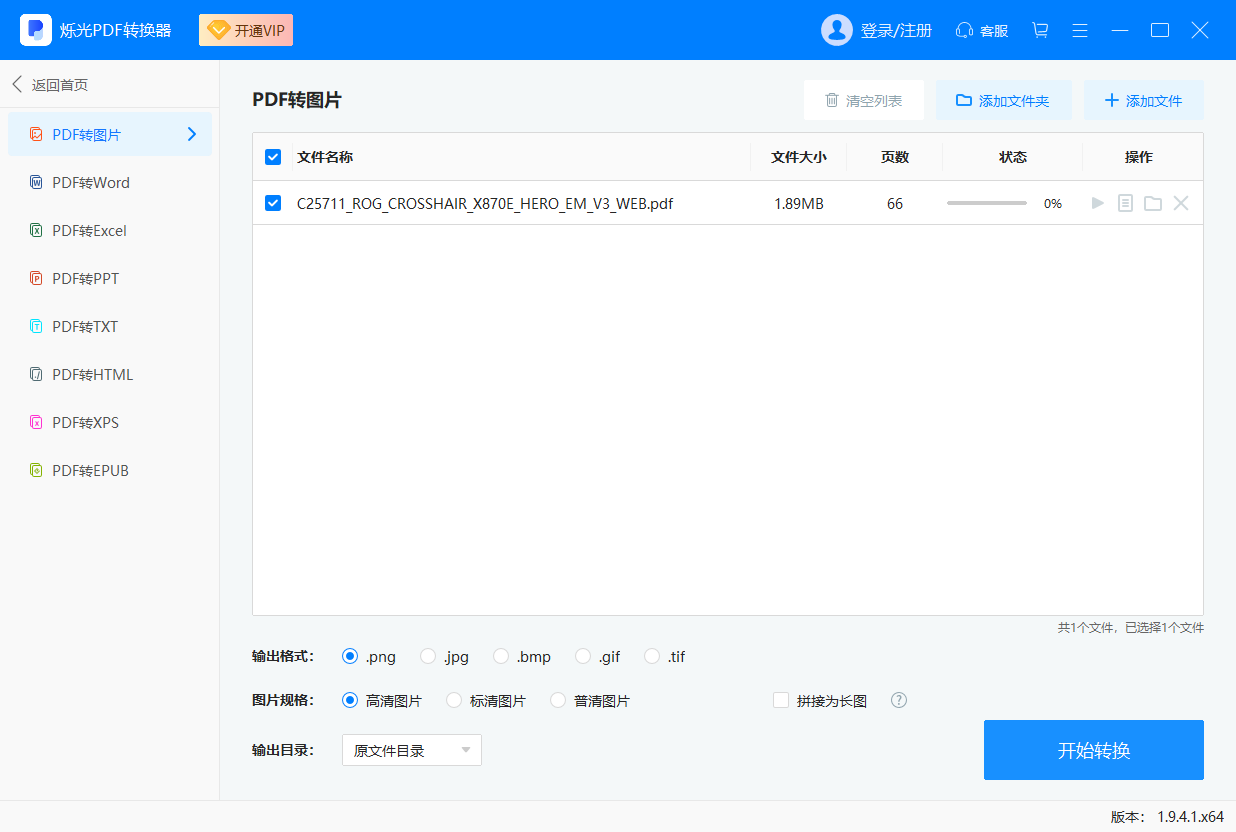Click the help question mark icon
Viewport: 1236px width, 832px height.
(x=899, y=700)
